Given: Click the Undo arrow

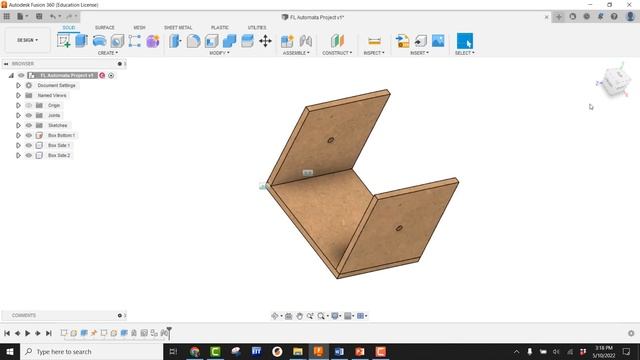Looking at the screenshot, I should coord(53,17).
